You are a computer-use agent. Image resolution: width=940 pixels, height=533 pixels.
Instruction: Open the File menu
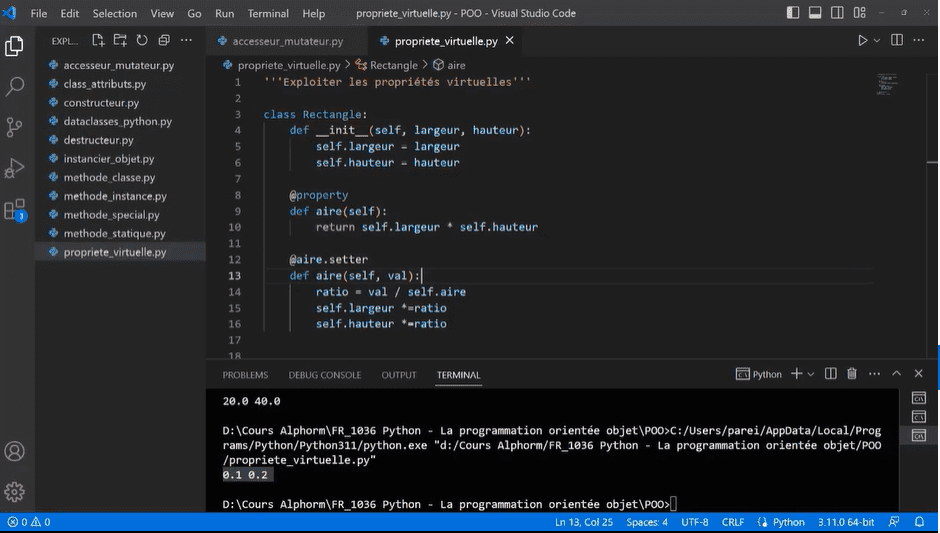(38, 13)
